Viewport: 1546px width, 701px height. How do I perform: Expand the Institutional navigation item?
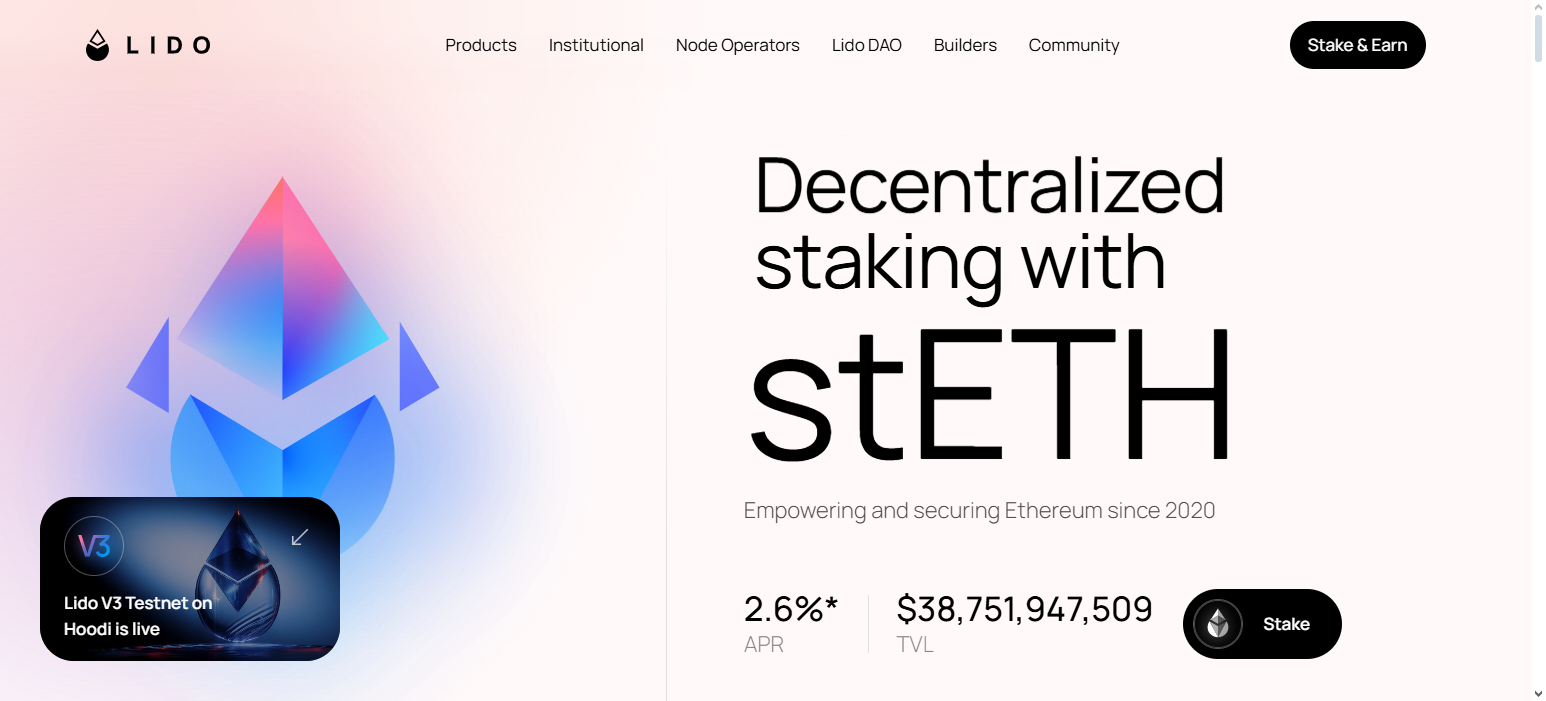pos(596,45)
